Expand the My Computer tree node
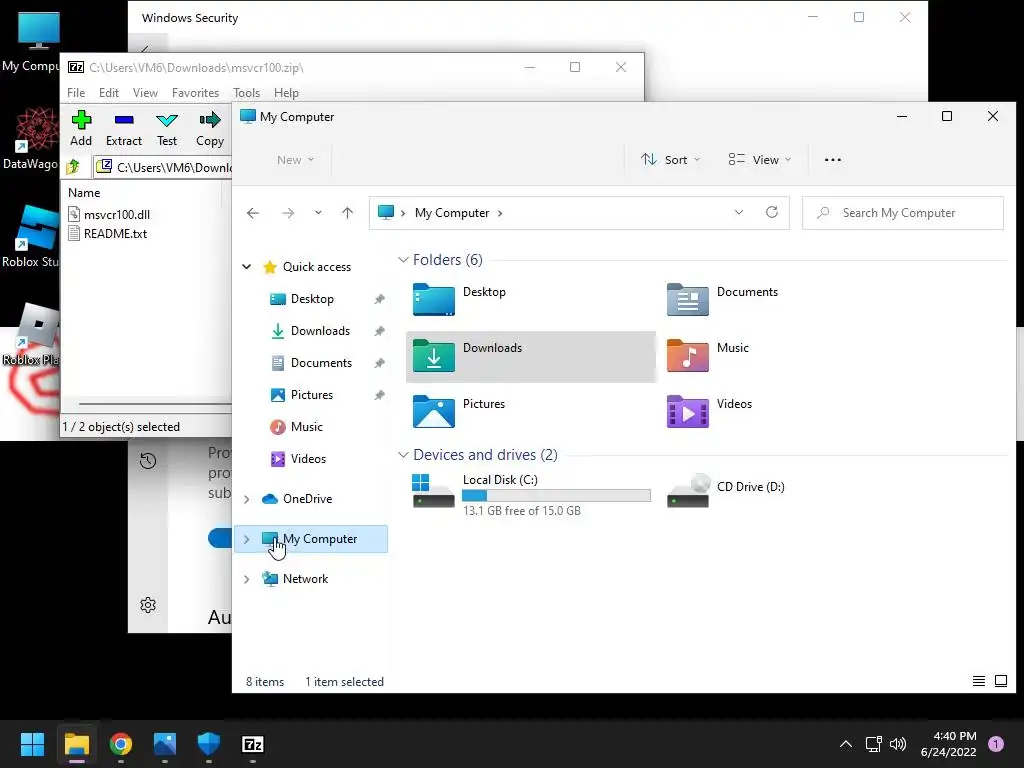The width and height of the screenshot is (1024, 768). (246, 539)
